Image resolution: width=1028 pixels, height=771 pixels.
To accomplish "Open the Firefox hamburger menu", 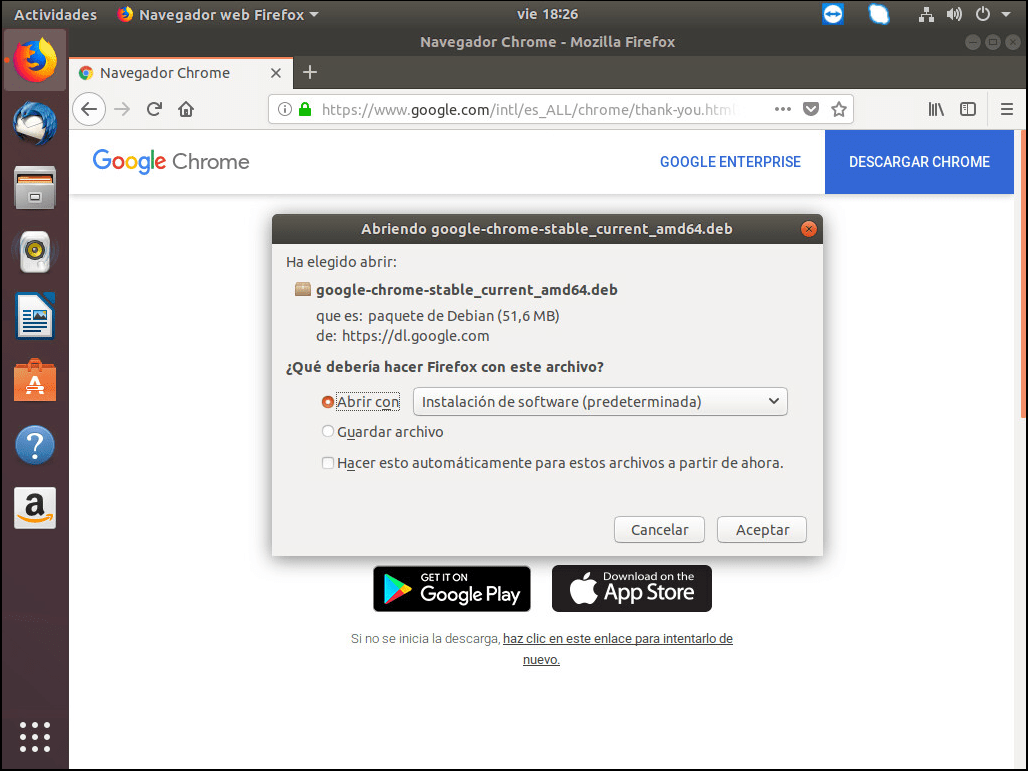I will pos(1006,110).
